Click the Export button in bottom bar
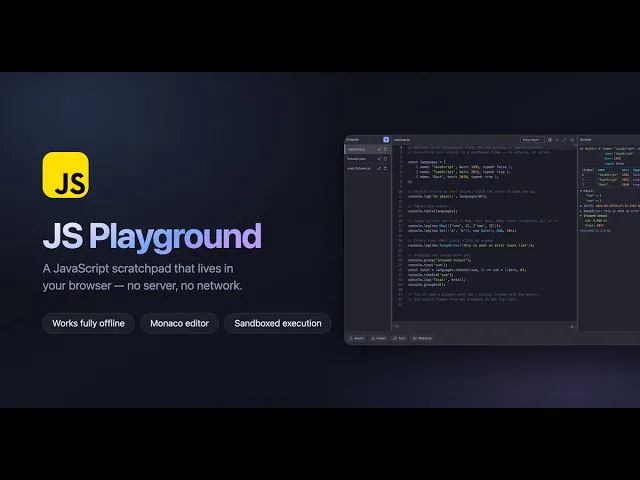640x480 pixels. click(357, 338)
